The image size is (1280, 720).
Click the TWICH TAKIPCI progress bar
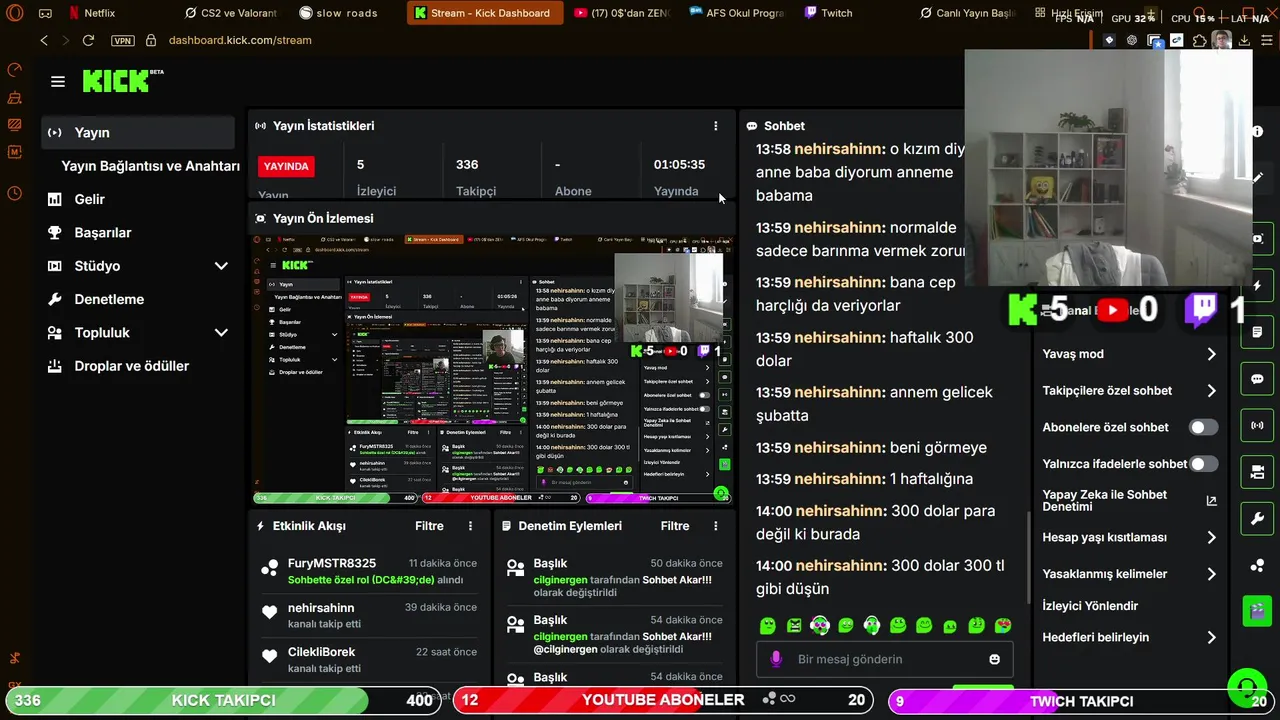[1081, 701]
